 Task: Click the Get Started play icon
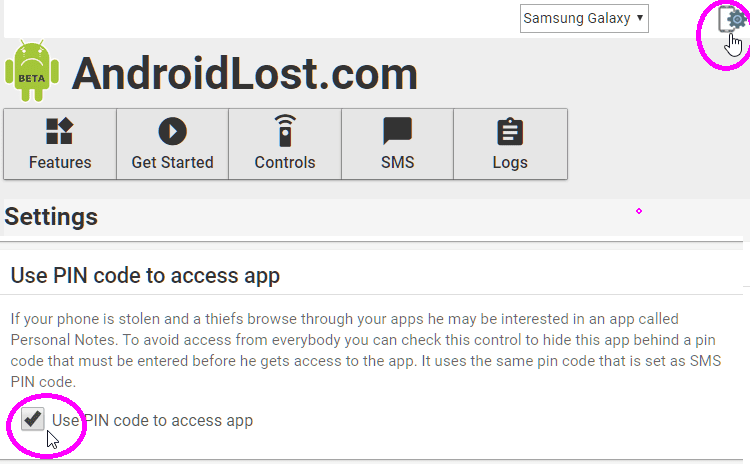172,131
